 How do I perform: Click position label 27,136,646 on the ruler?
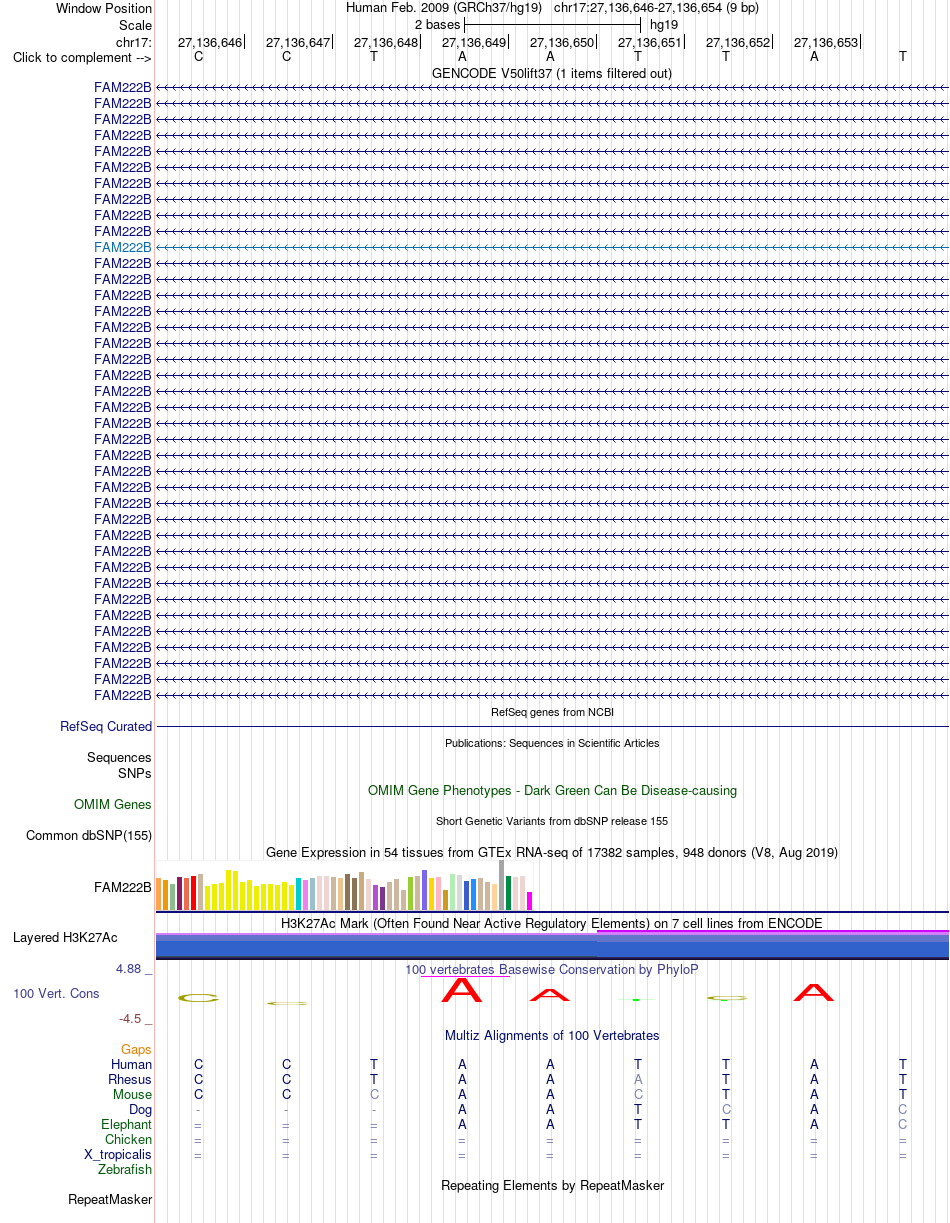coord(210,43)
